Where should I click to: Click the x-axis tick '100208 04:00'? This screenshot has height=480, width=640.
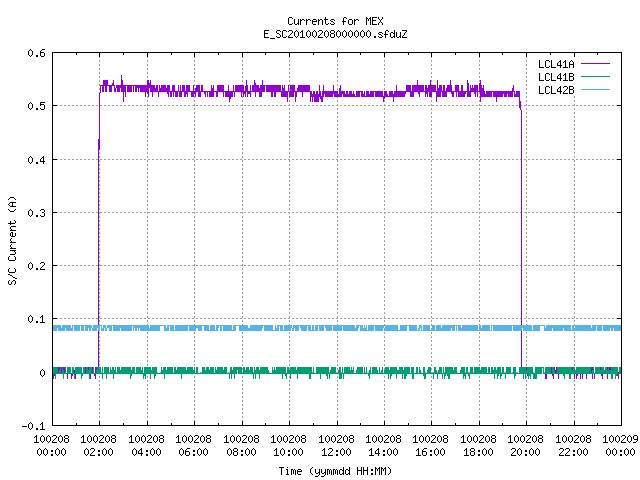click(x=146, y=445)
